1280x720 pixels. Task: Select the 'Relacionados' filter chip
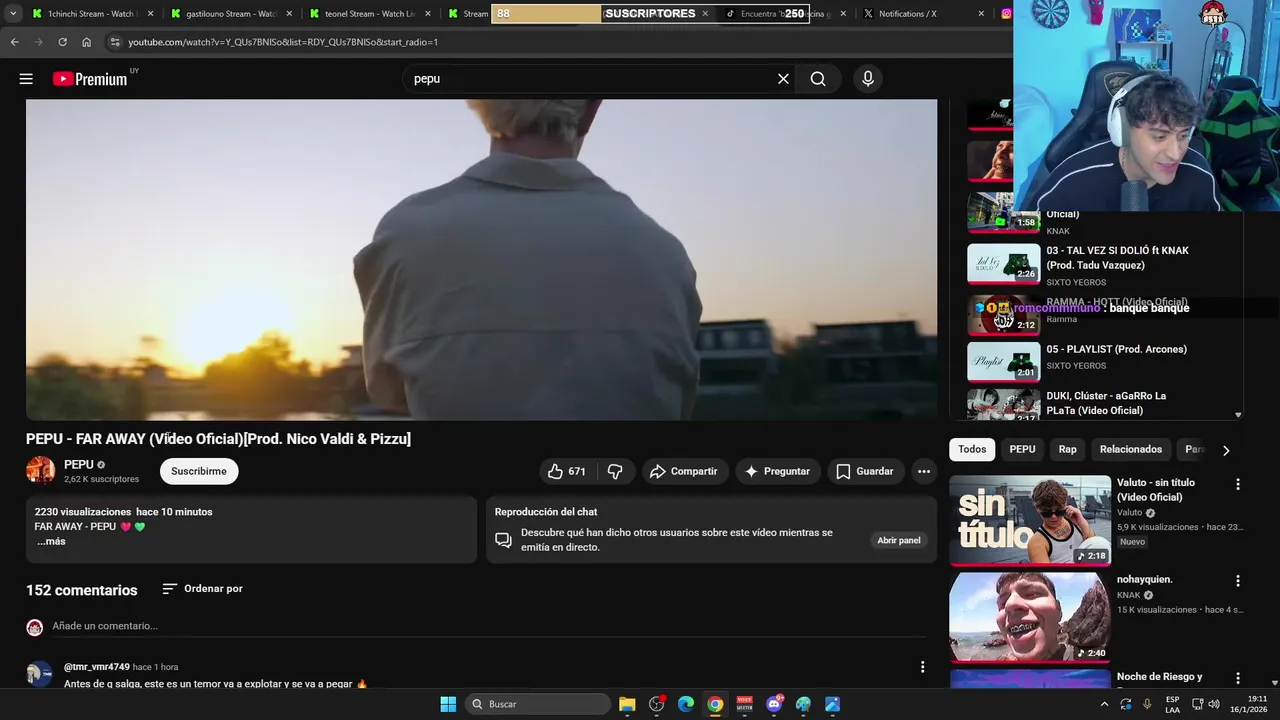(1131, 450)
